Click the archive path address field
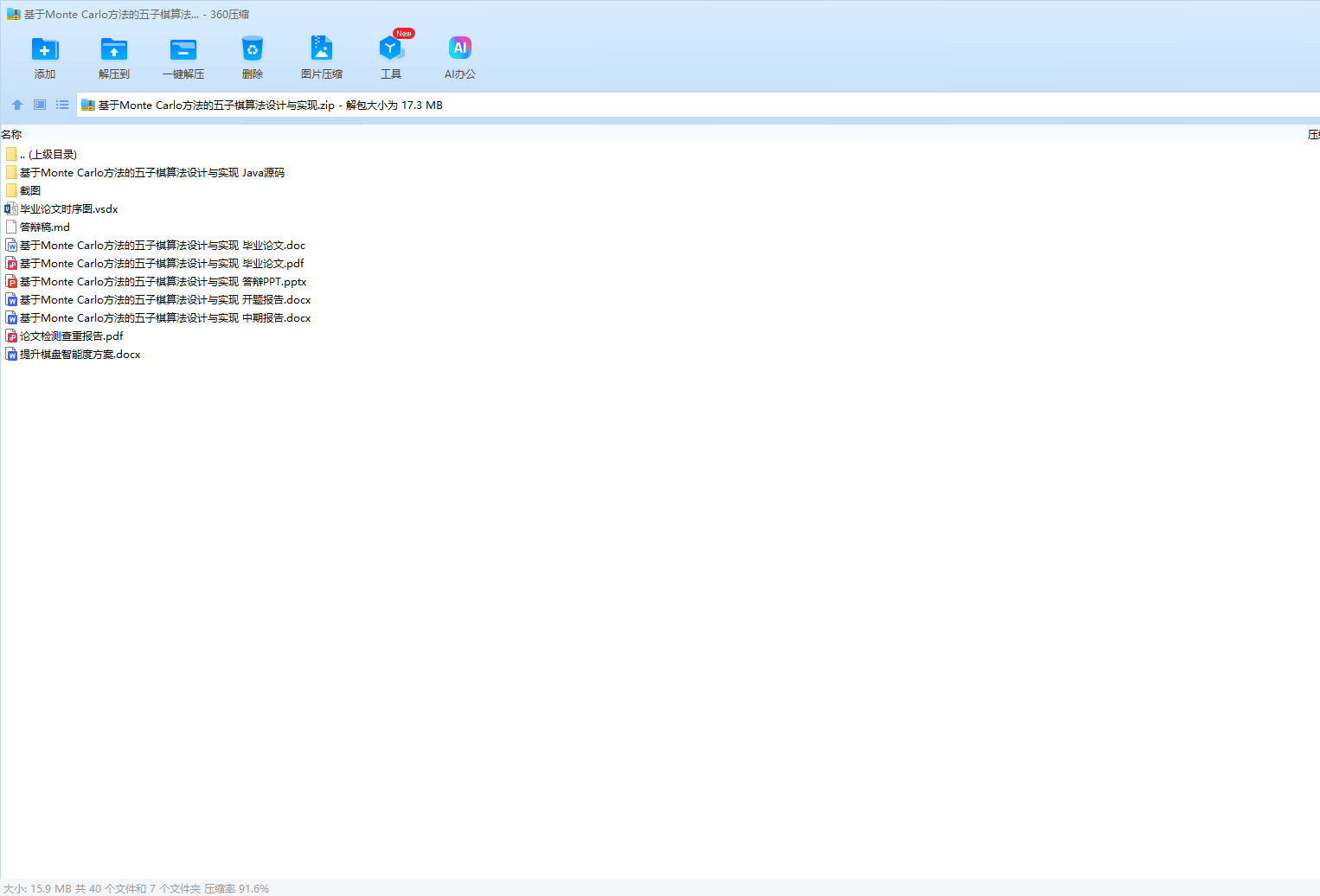Viewport: 1320px width, 896px height. click(x=698, y=106)
